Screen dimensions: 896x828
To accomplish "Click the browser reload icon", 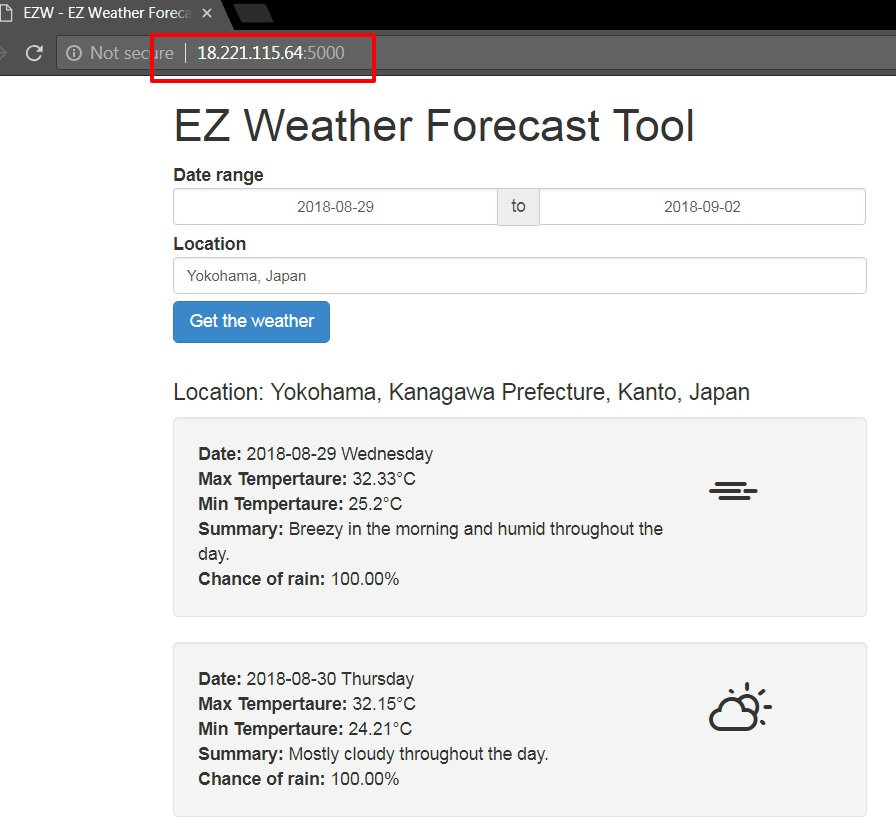I will pos(34,53).
